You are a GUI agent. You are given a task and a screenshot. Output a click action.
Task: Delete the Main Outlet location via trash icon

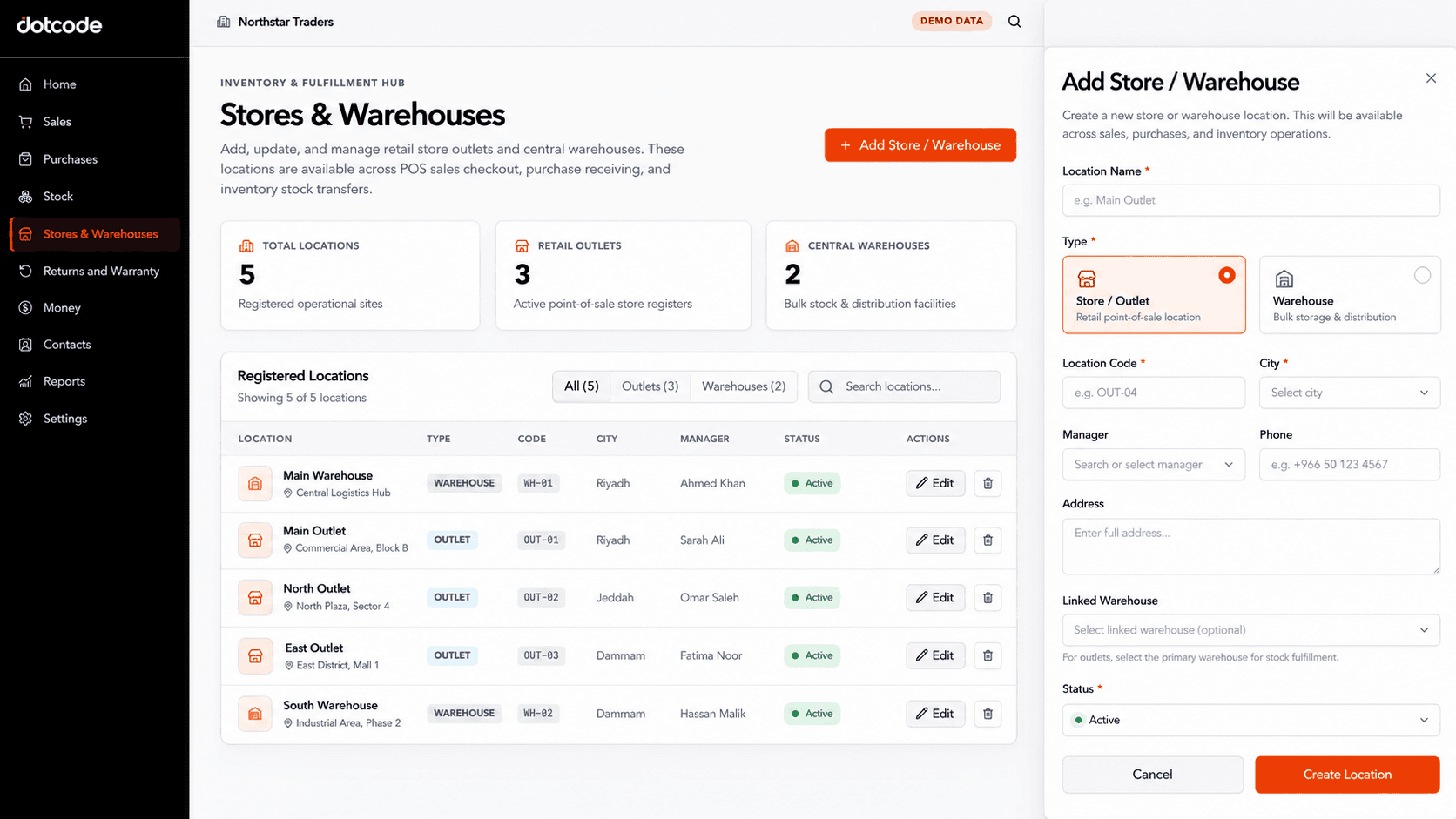click(988, 540)
